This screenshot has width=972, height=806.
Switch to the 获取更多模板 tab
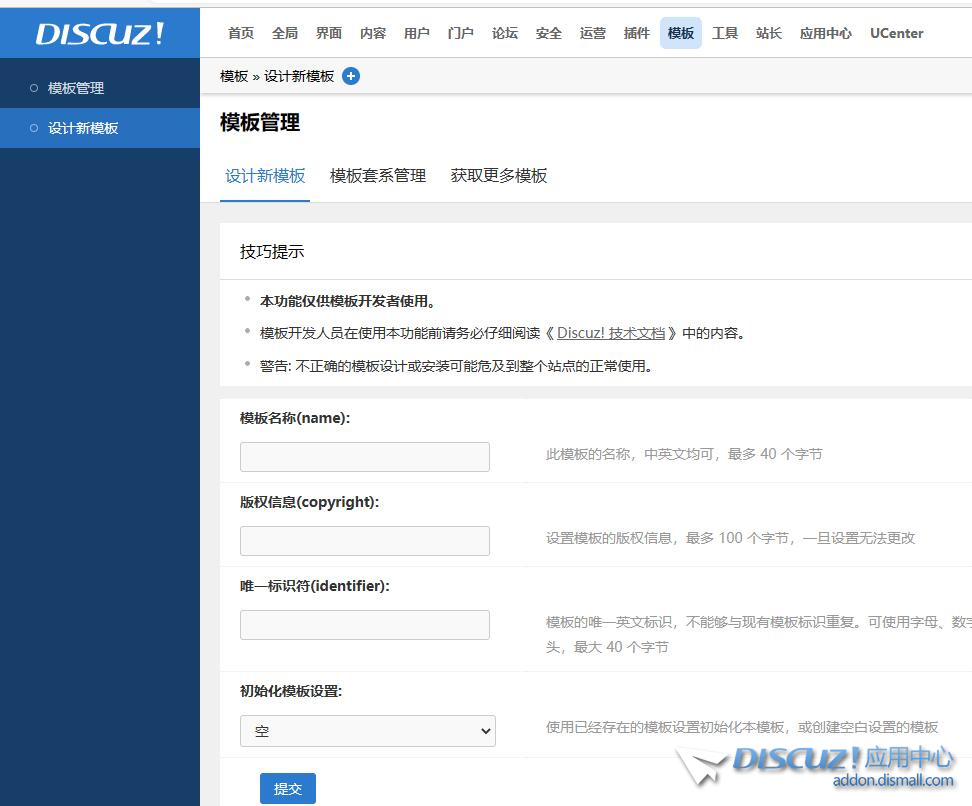[x=498, y=175]
